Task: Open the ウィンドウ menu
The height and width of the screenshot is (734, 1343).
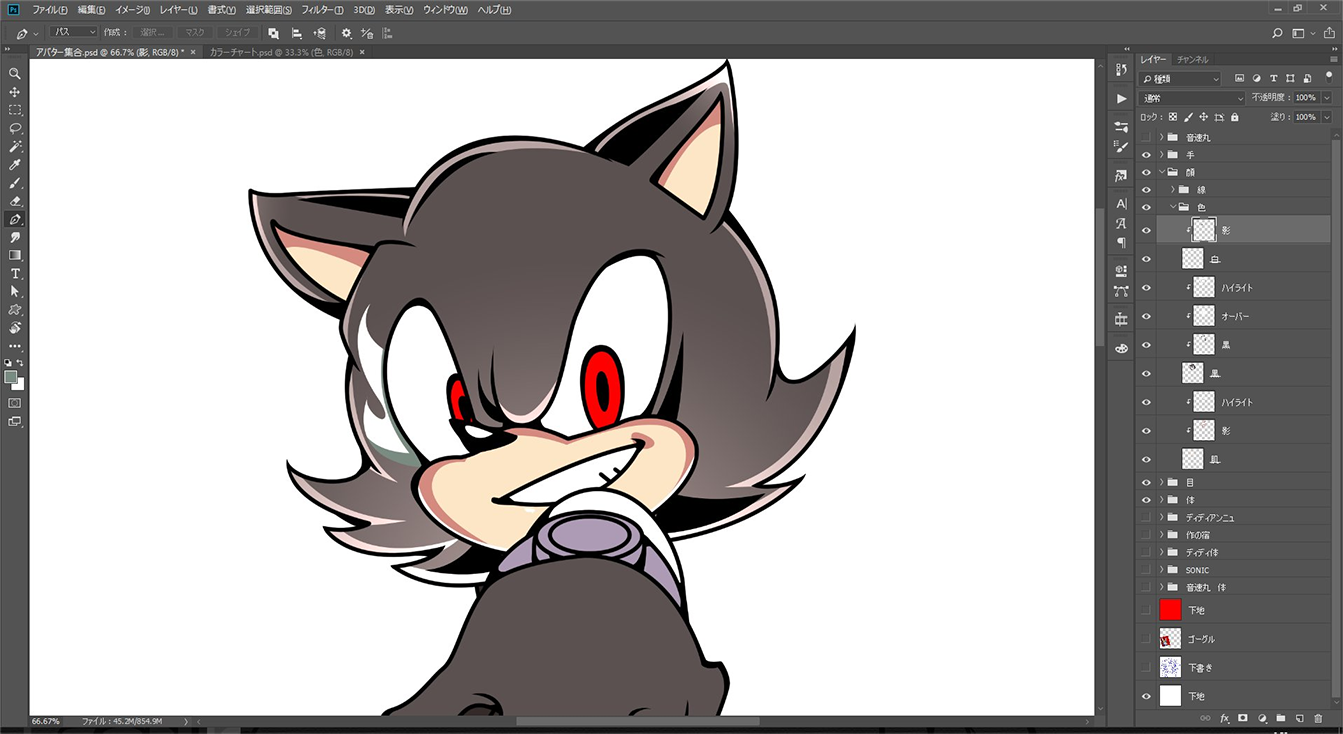Action: (x=445, y=10)
